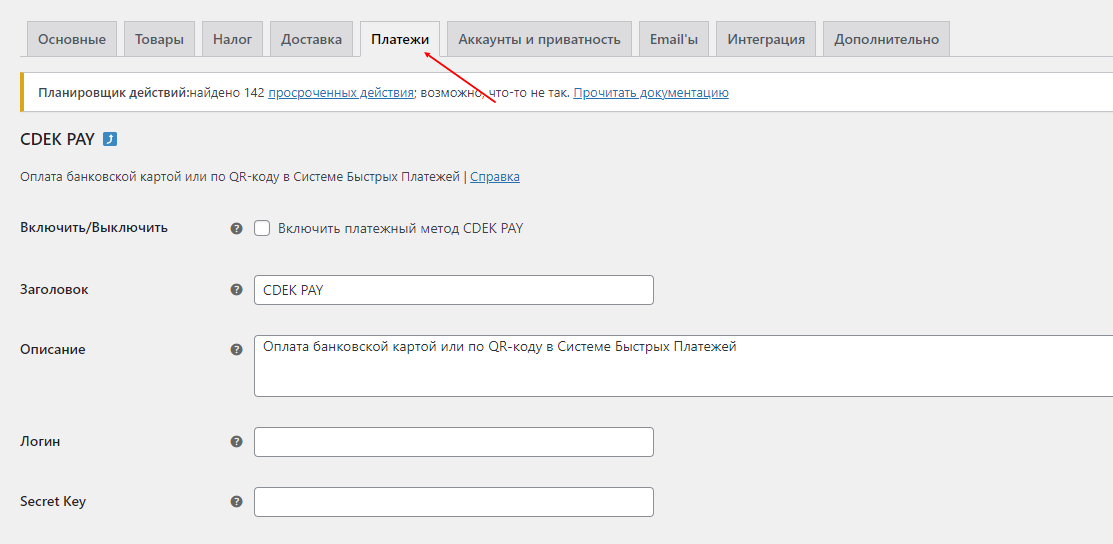
Task: Click help icon next to Заголовок
Action: tap(237, 290)
